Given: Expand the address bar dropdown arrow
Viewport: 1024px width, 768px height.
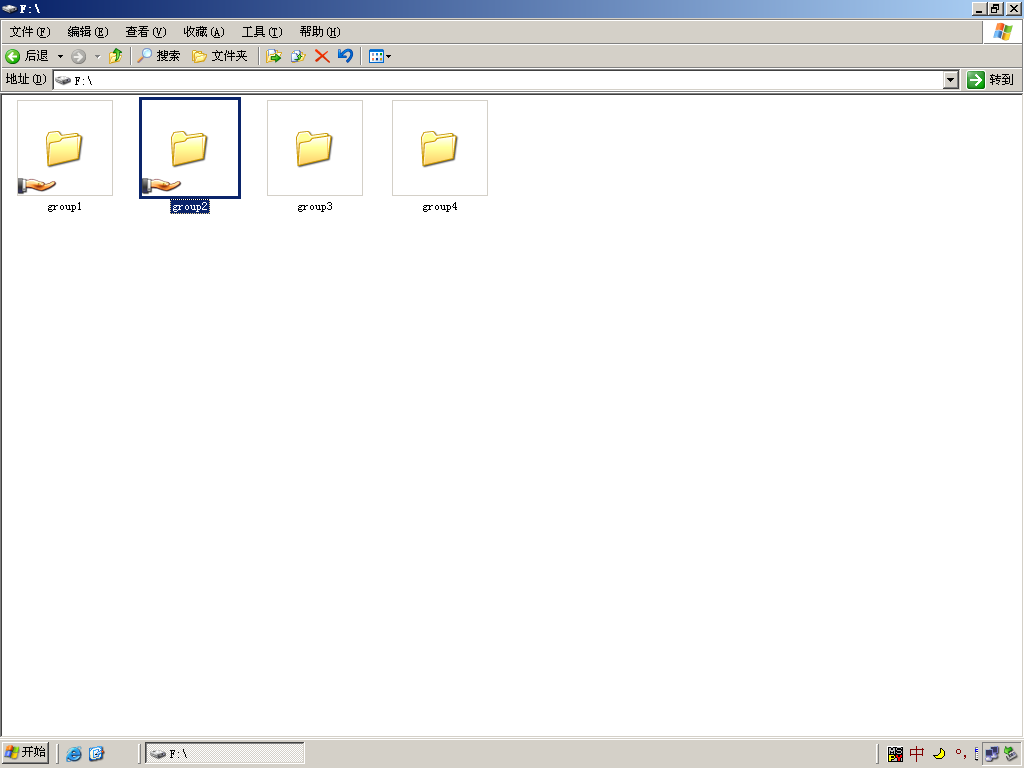Looking at the screenshot, I should (x=951, y=80).
